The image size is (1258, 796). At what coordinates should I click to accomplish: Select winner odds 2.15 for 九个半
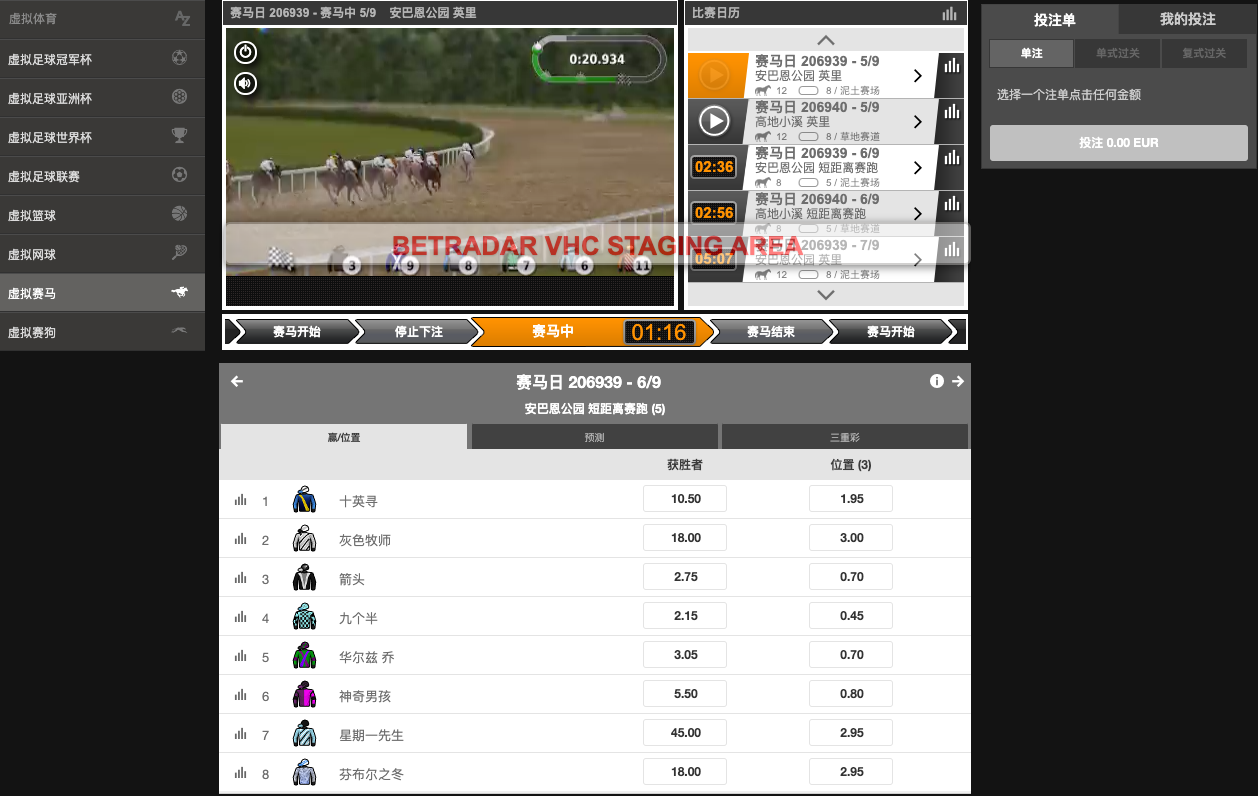(x=685, y=616)
